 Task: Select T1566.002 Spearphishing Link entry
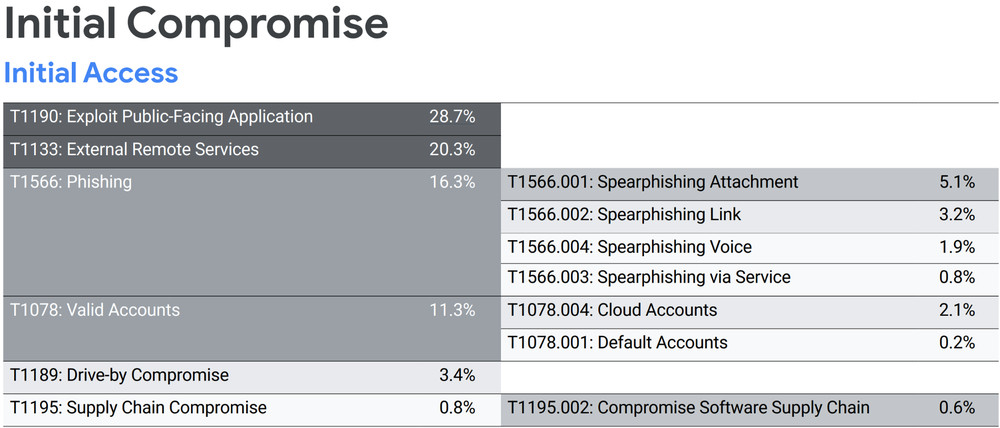click(624, 214)
